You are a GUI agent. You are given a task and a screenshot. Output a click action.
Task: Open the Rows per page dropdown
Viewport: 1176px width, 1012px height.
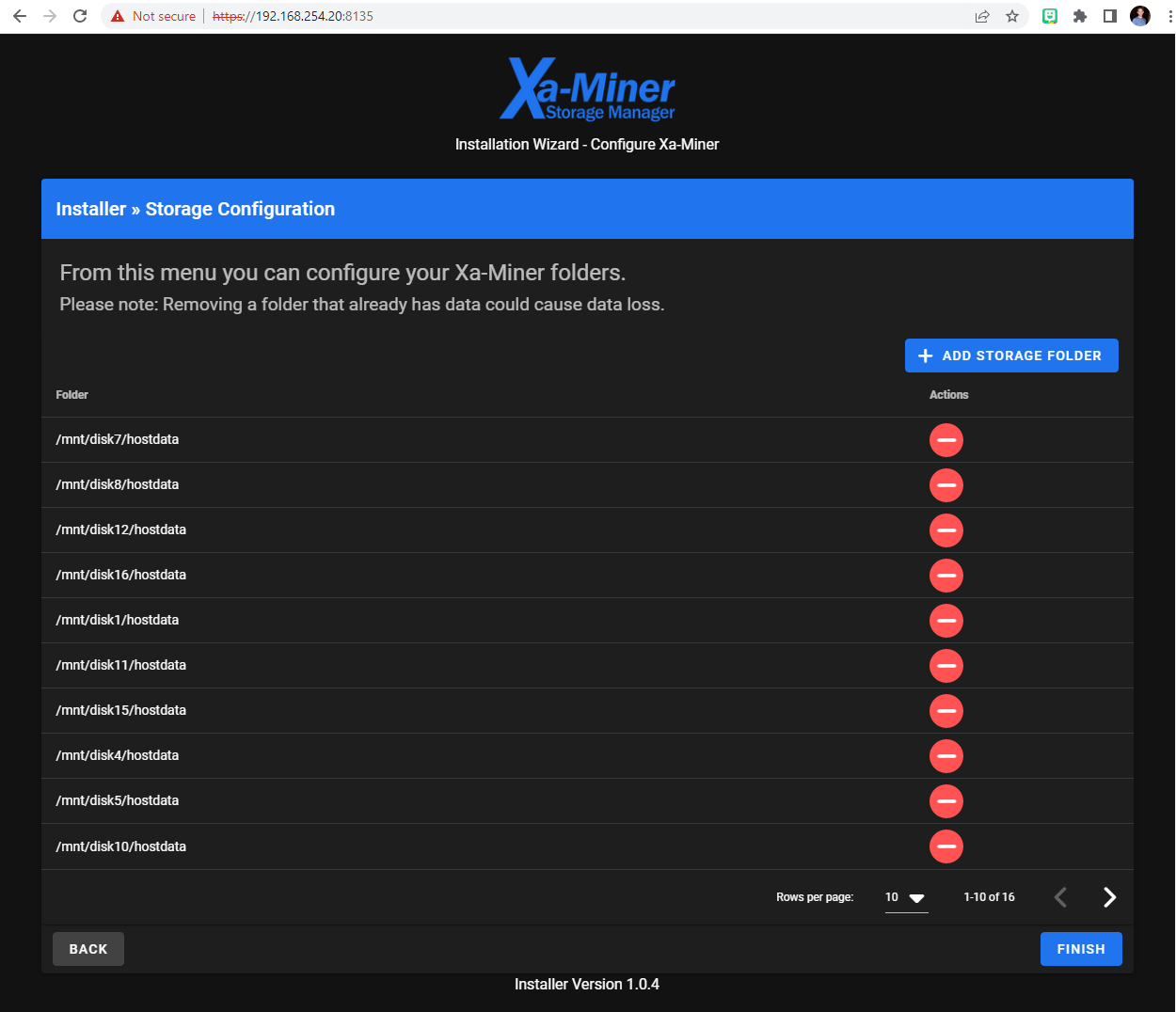pyautogui.click(x=905, y=897)
